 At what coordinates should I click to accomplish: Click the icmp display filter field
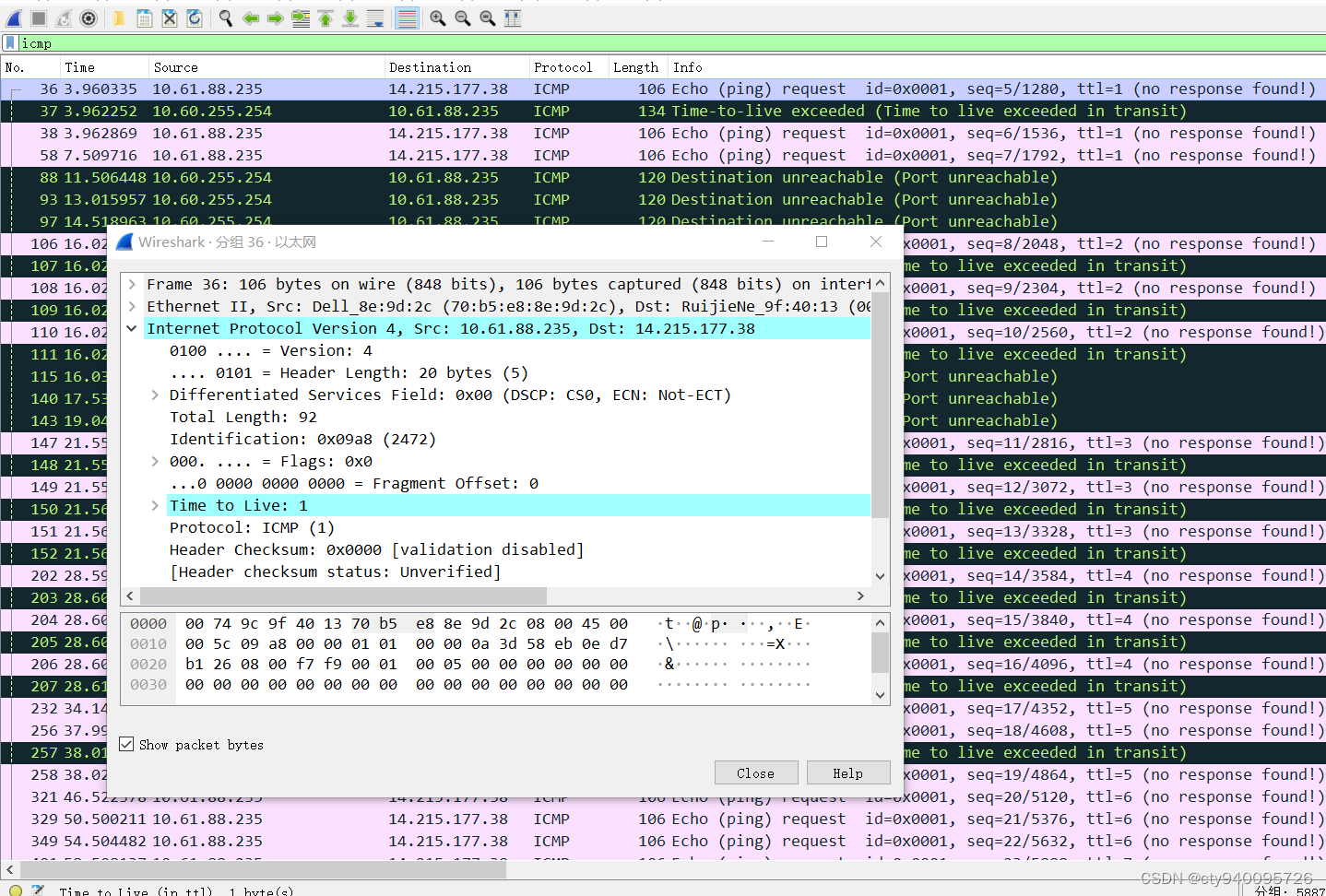pyautogui.click(x=672, y=43)
